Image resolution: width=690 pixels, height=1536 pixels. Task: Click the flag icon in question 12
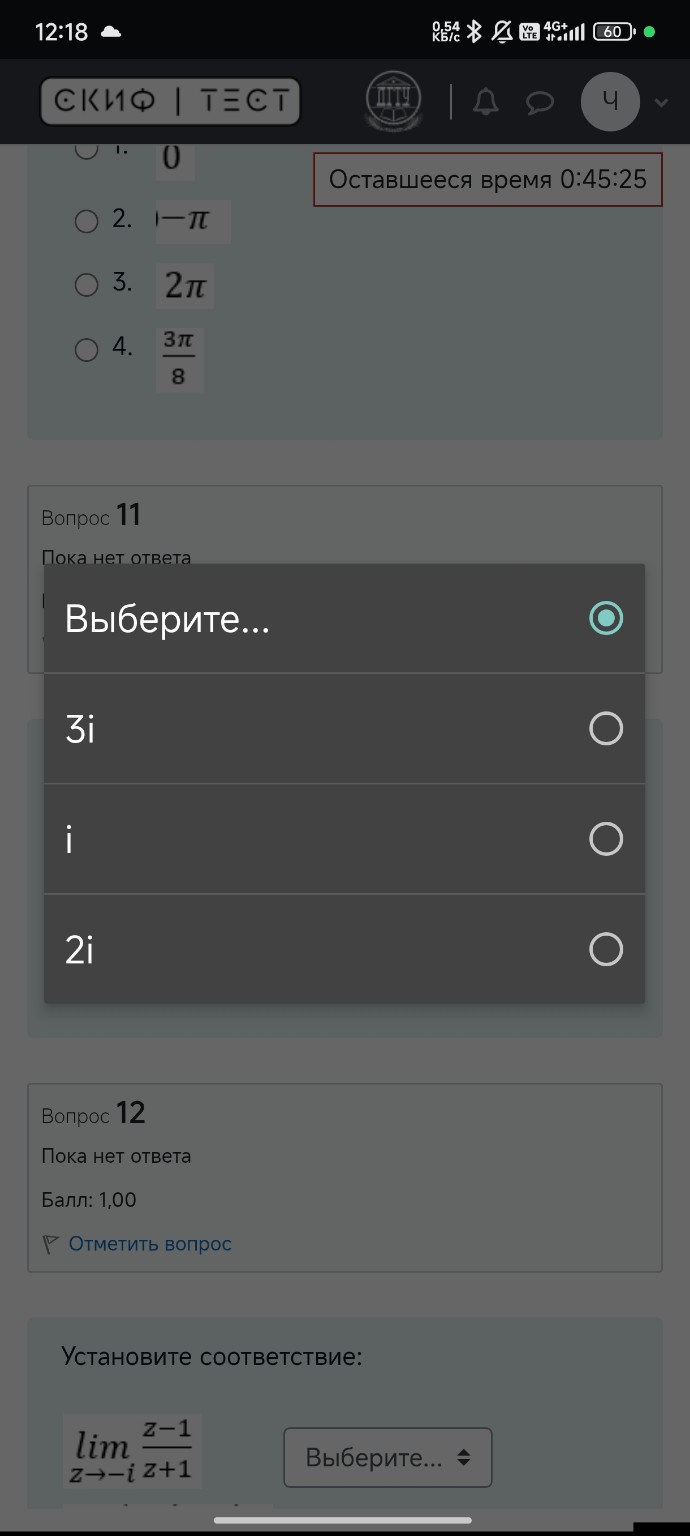(x=51, y=1245)
